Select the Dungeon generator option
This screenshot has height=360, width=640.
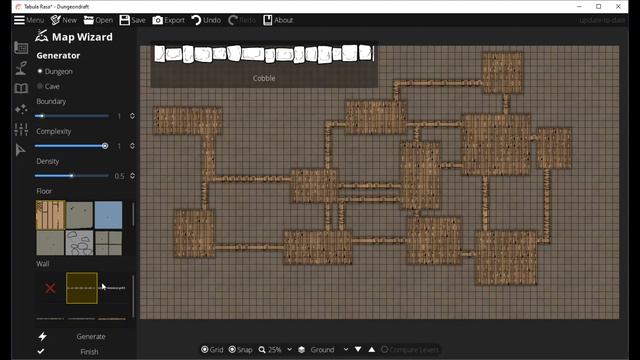tap(54, 71)
